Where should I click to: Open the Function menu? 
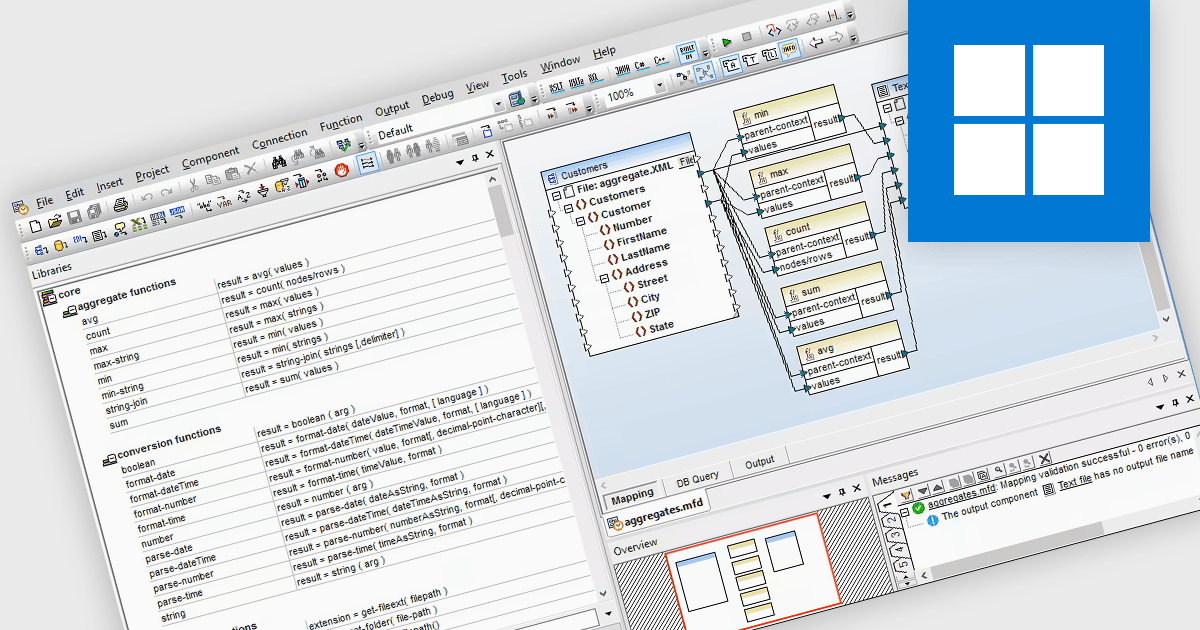(x=341, y=124)
